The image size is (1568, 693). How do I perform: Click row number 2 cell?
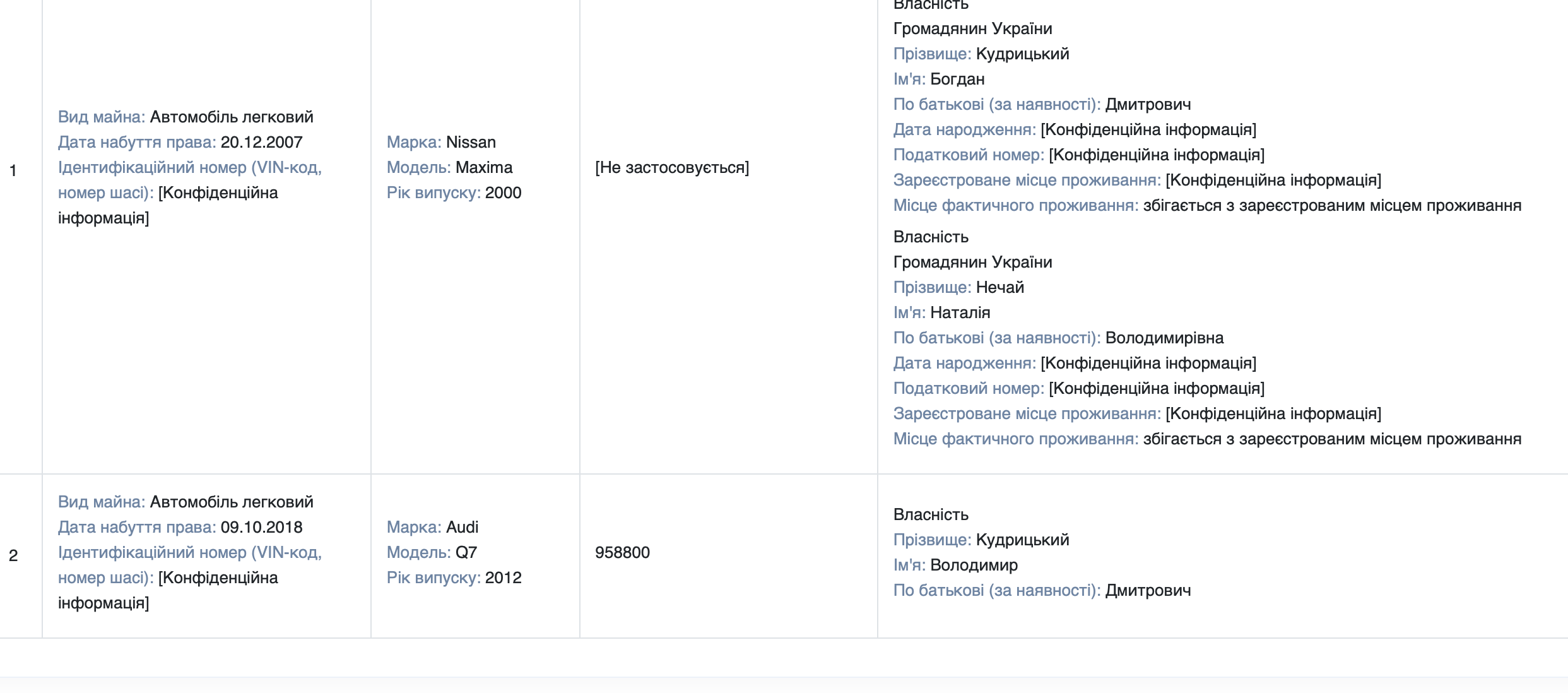[13, 555]
